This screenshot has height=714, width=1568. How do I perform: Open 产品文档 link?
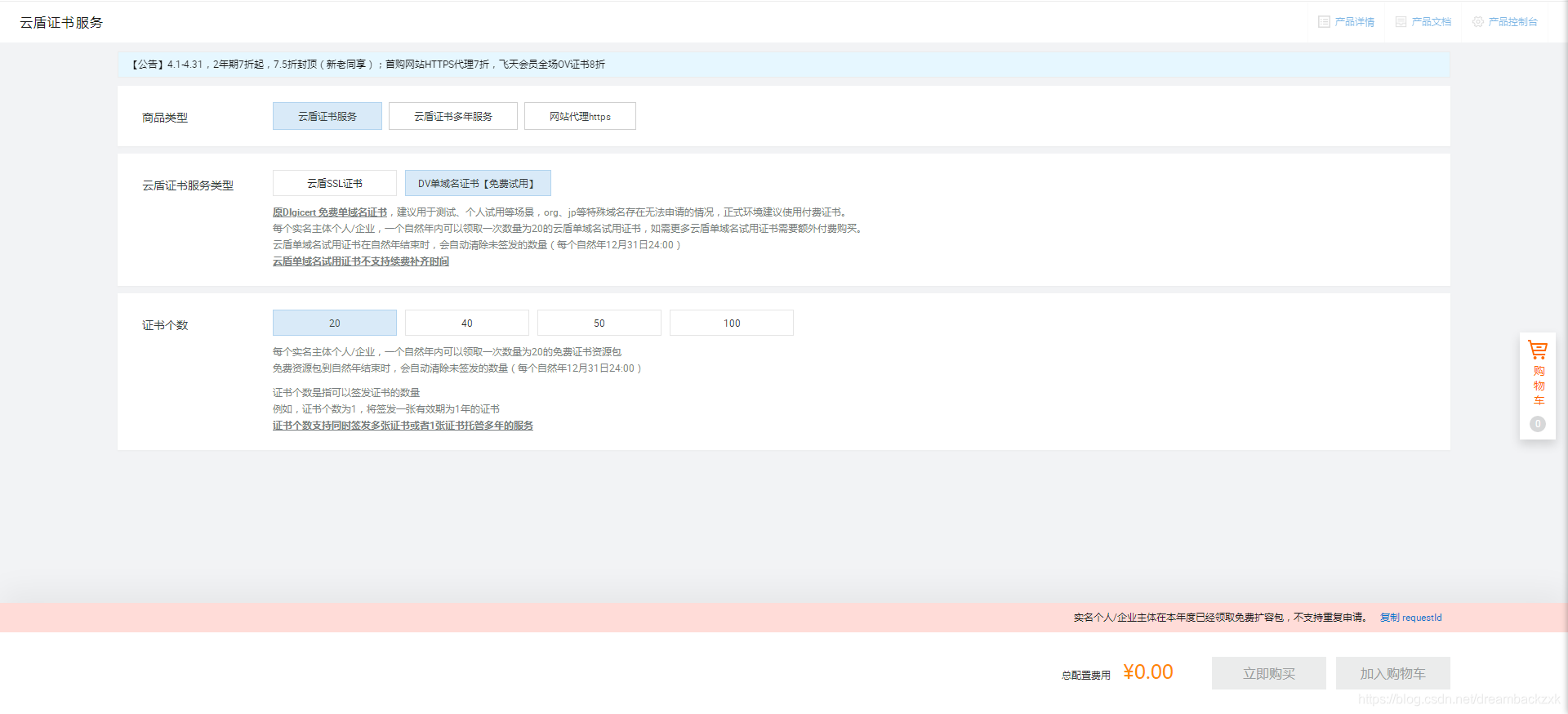[x=1431, y=22]
